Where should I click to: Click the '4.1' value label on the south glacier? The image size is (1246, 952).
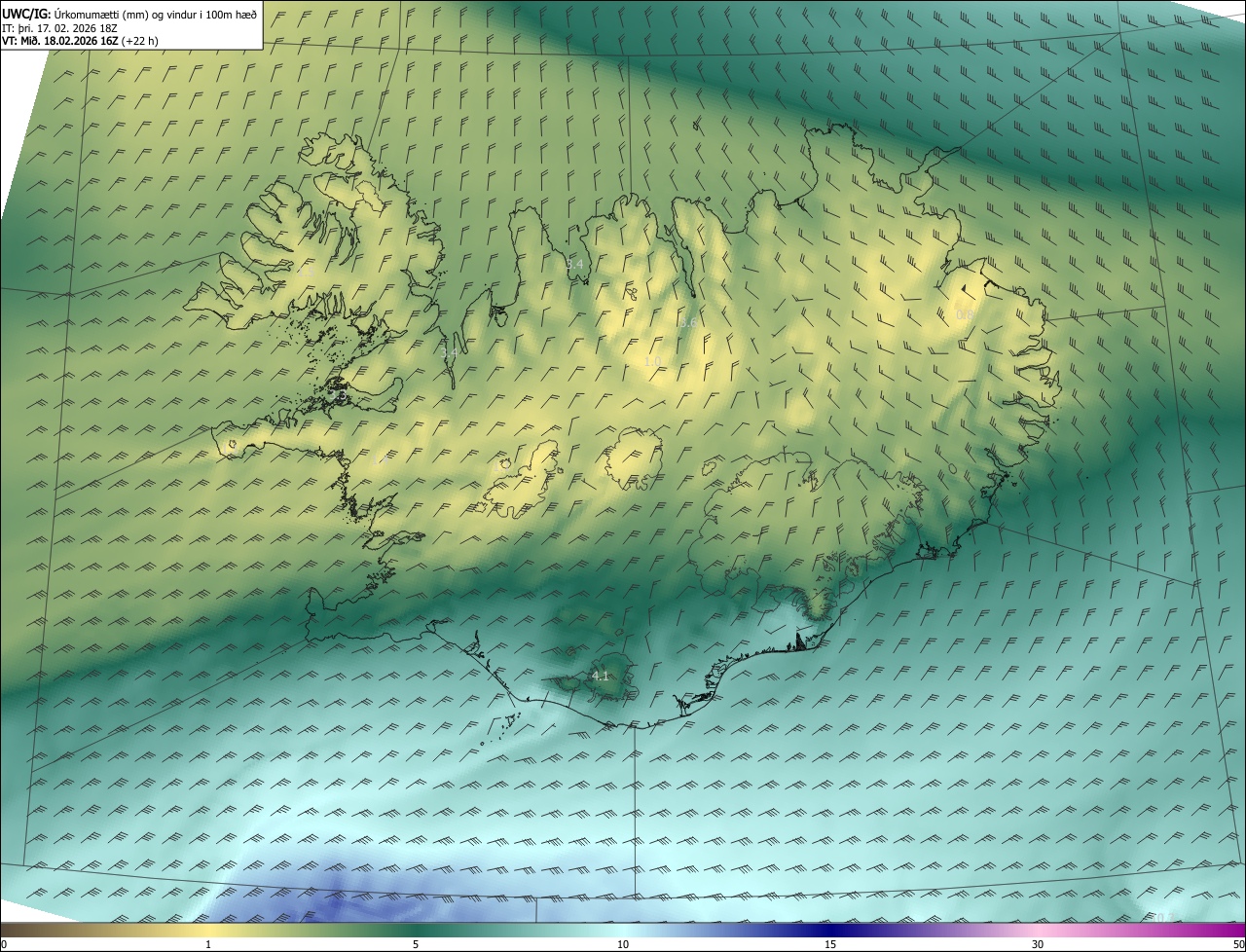coord(600,675)
